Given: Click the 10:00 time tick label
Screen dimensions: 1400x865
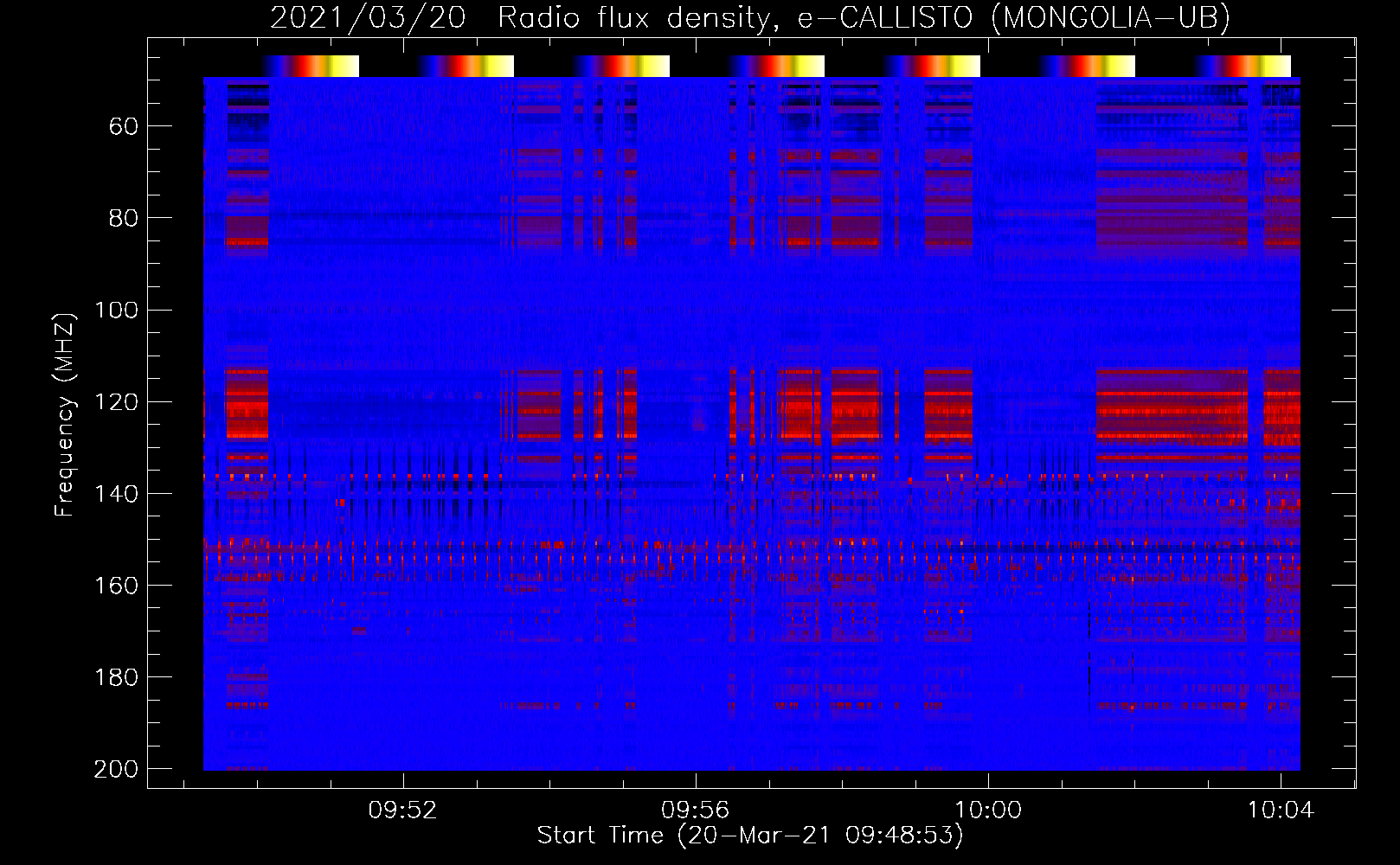Looking at the screenshot, I should click(987, 811).
